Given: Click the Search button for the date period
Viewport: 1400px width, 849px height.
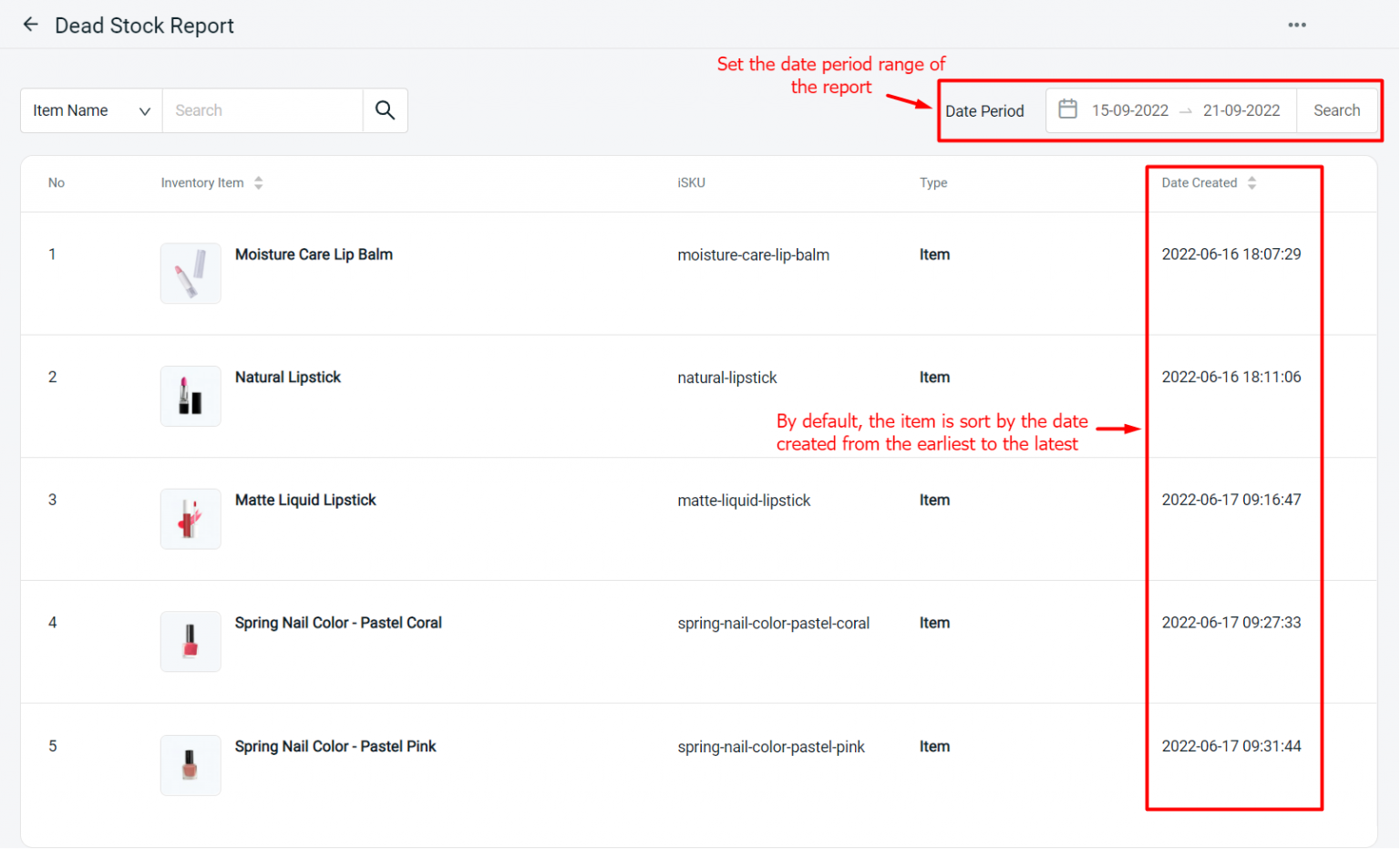Looking at the screenshot, I should click(x=1336, y=109).
